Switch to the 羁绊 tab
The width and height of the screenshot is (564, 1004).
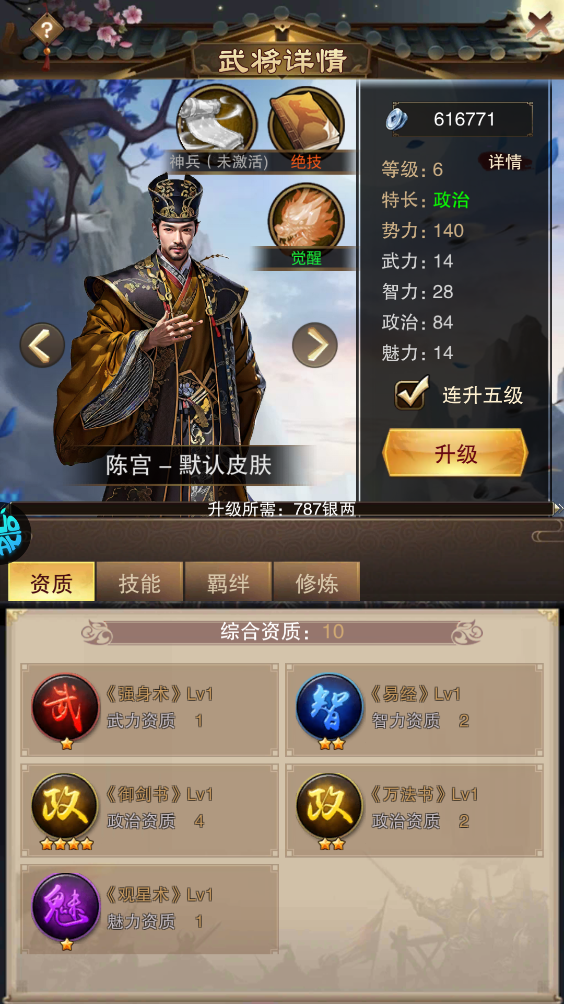click(228, 583)
